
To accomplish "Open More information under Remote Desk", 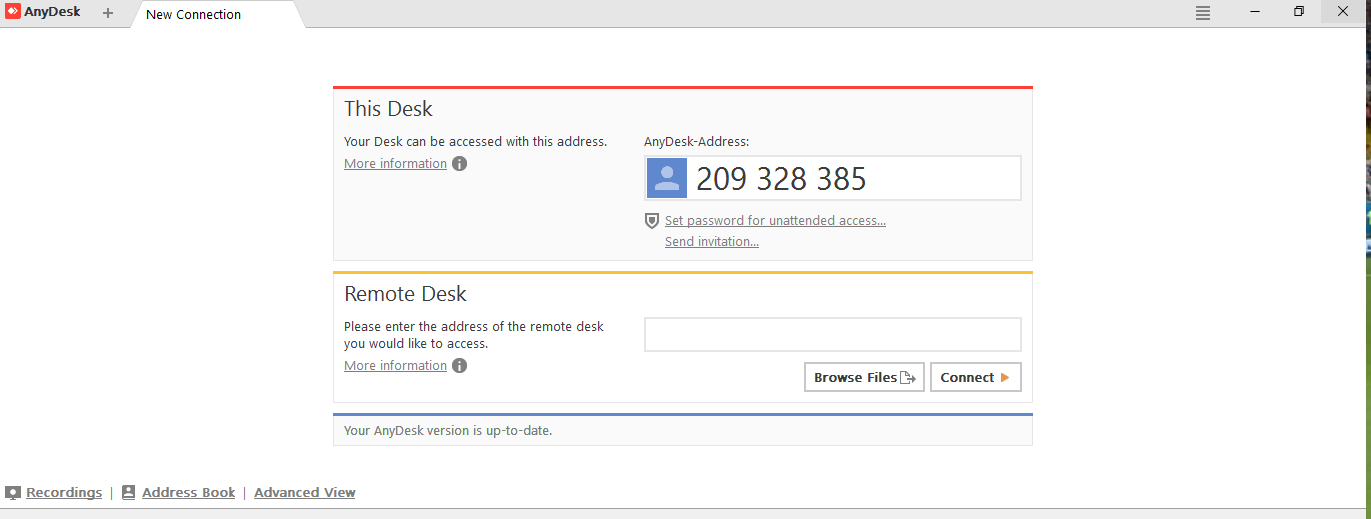I will pos(395,366).
